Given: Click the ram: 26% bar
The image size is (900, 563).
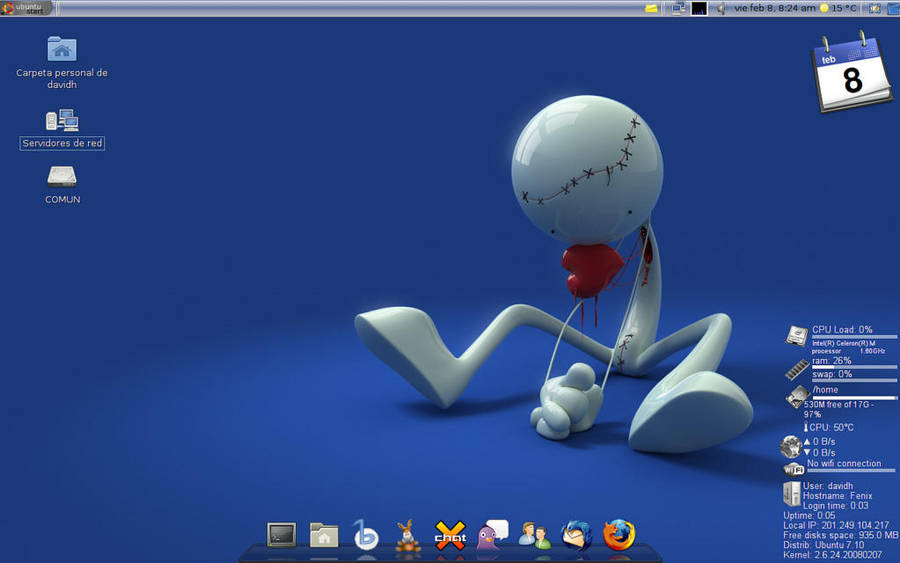Looking at the screenshot, I should point(854,367).
